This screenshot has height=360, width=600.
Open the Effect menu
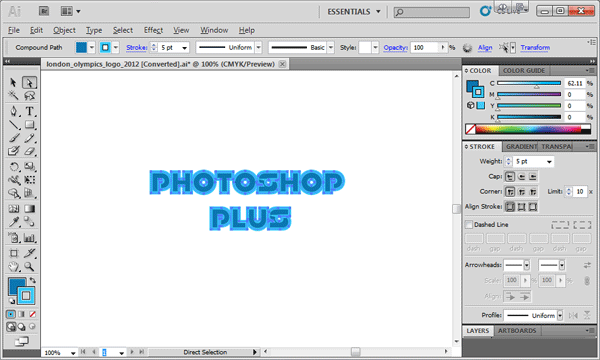point(153,30)
